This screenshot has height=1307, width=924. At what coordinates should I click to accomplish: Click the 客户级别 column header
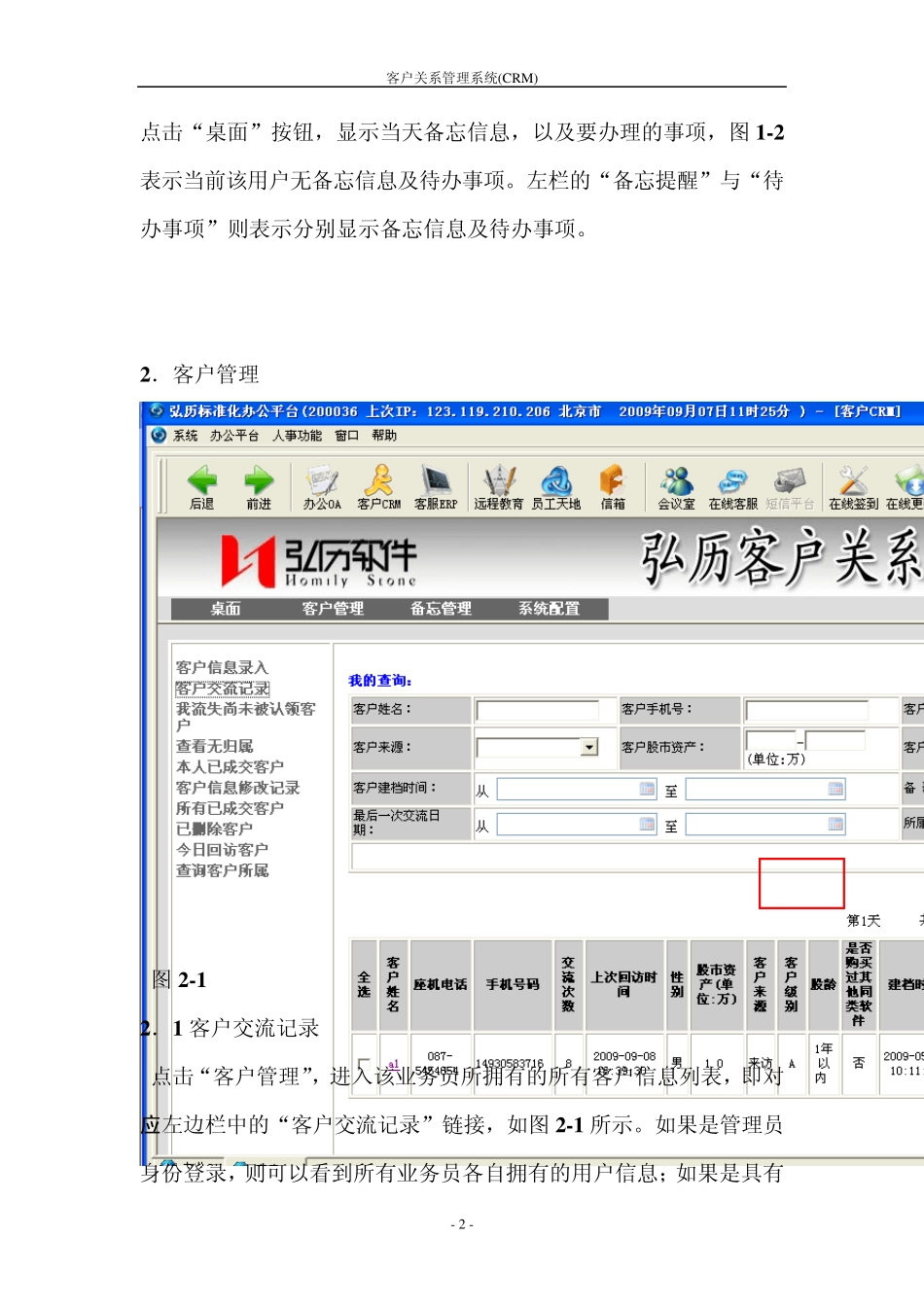coord(791,985)
